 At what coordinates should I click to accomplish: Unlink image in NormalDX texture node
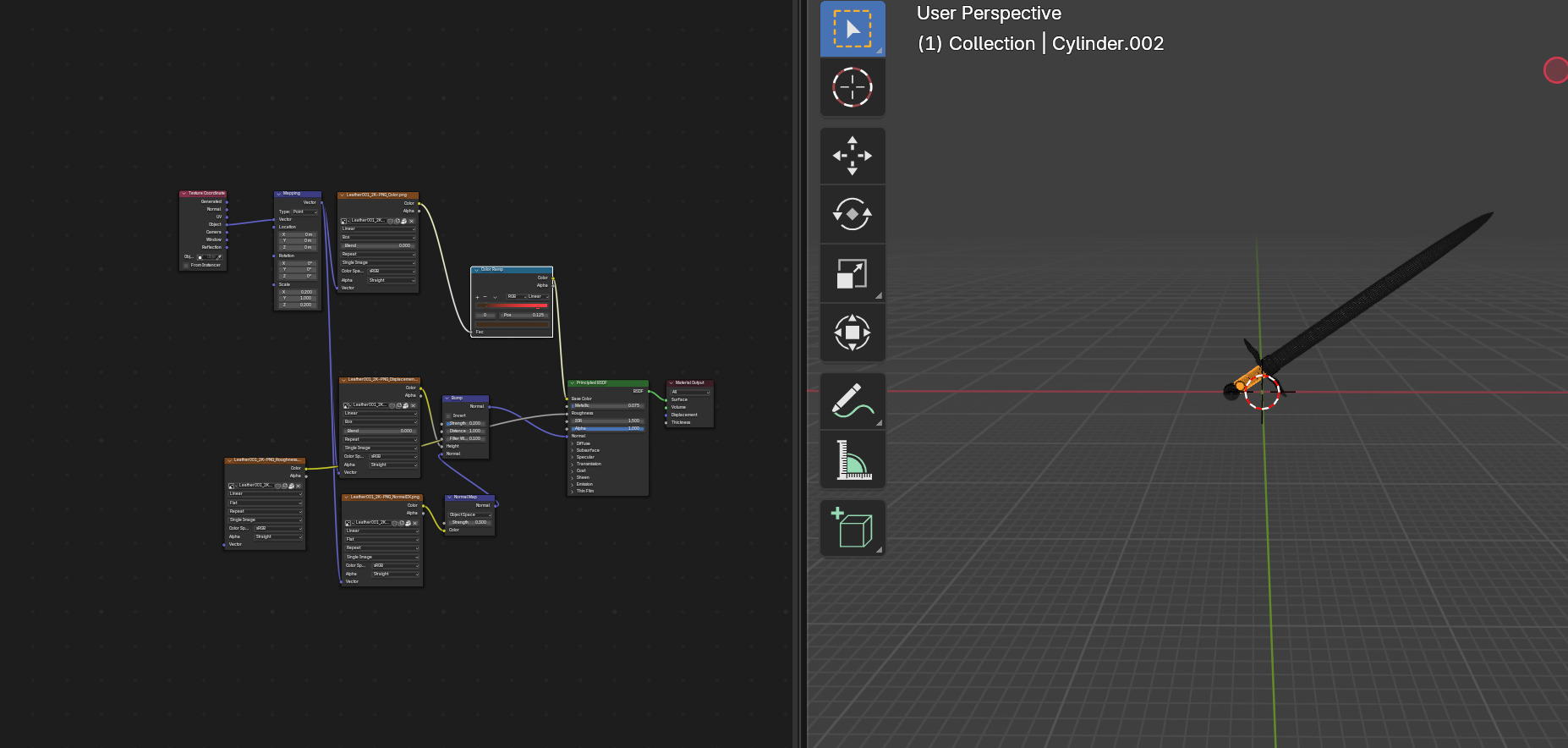(415, 523)
